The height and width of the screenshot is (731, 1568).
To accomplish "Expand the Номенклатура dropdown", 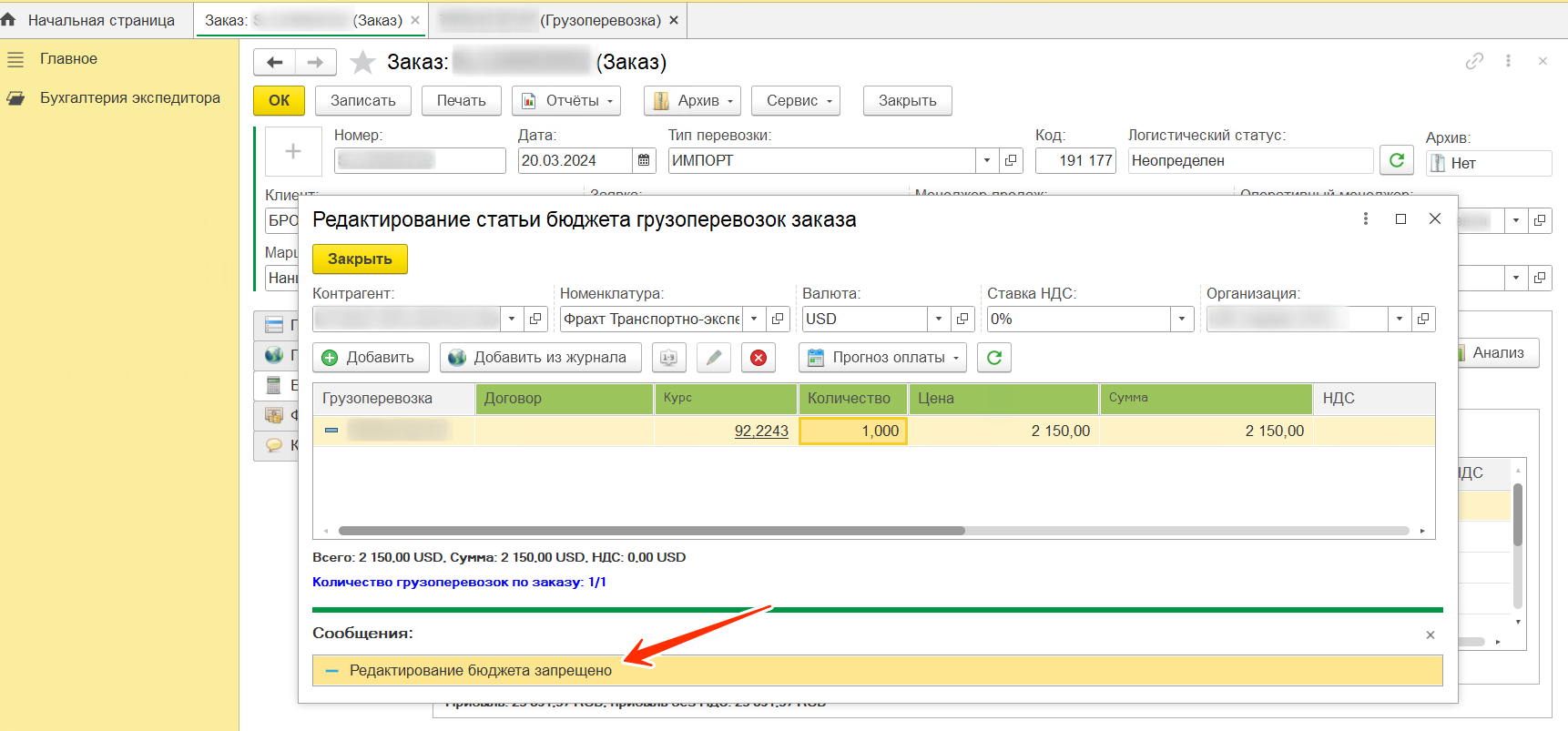I will 754,319.
